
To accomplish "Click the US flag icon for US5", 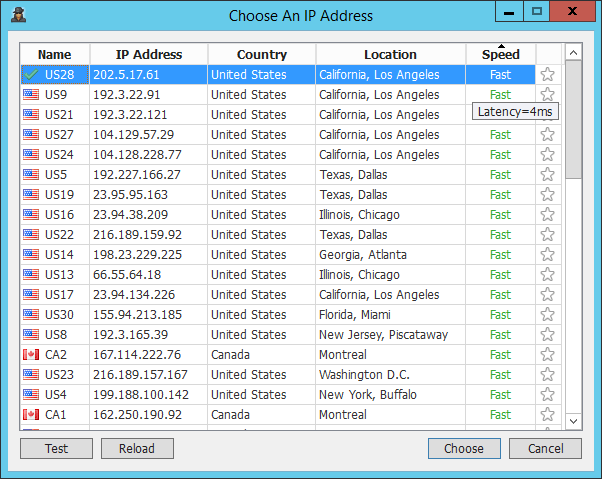I will tap(31, 174).
